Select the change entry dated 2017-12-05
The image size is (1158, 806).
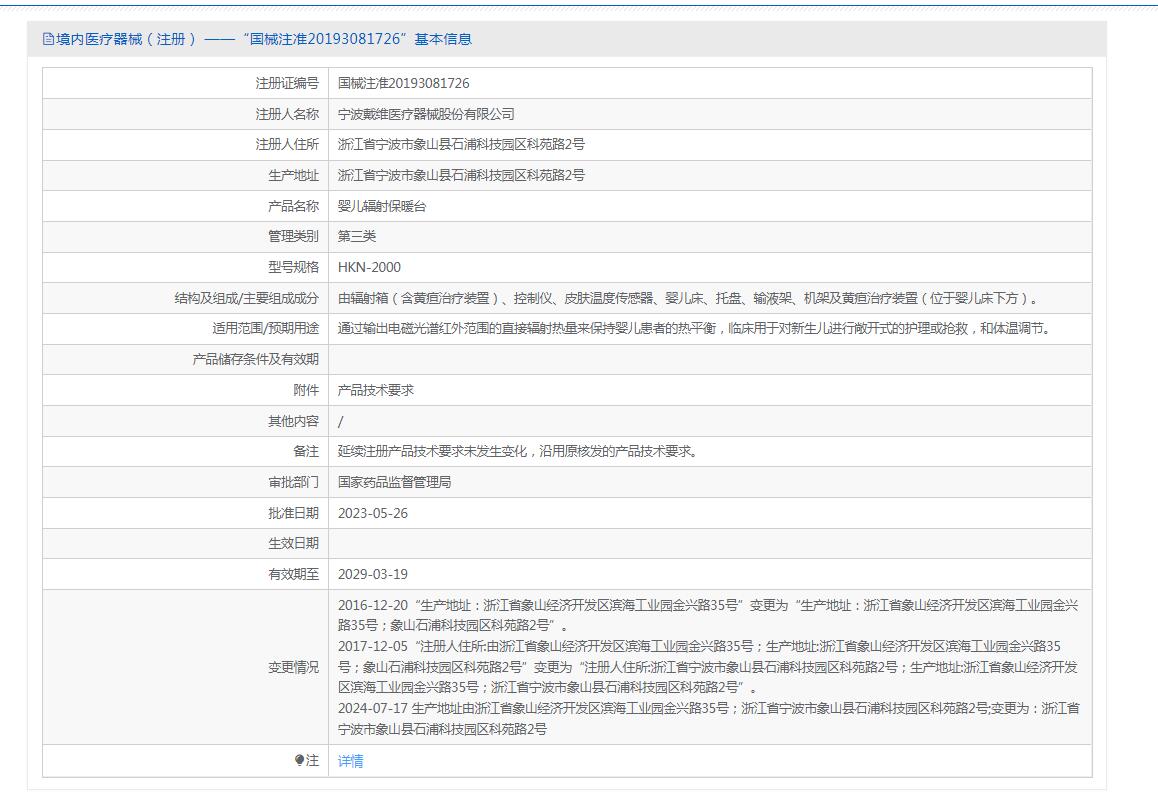(x=708, y=667)
